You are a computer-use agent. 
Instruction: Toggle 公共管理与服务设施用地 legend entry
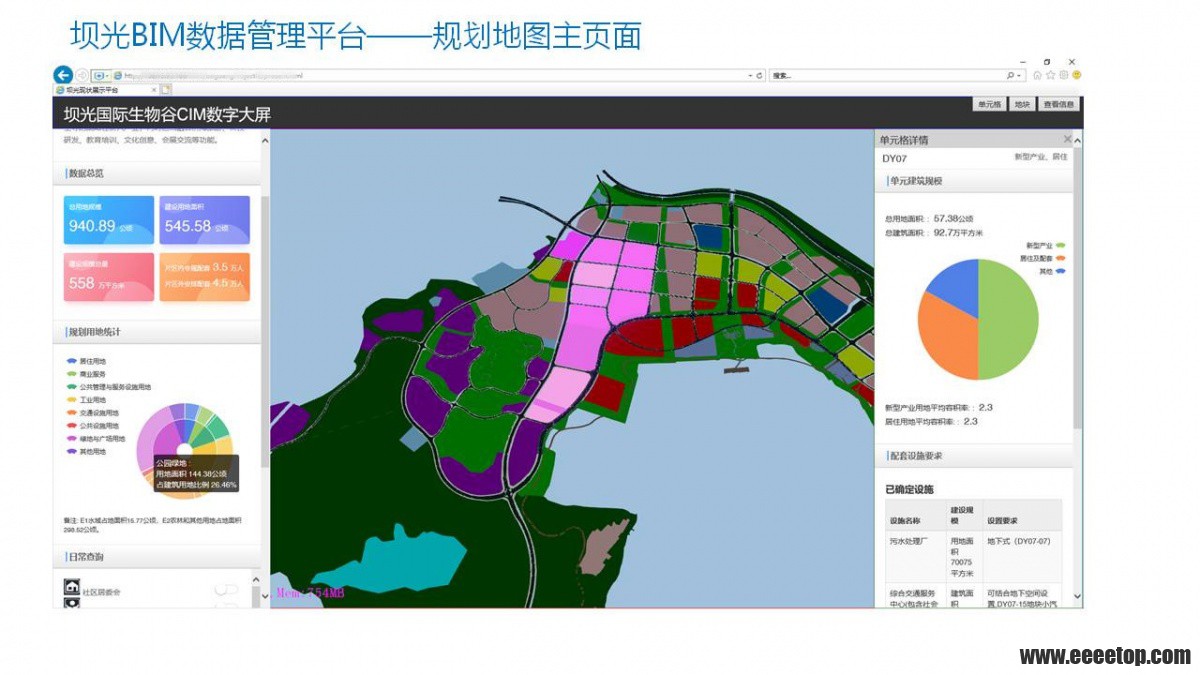click(x=108, y=387)
